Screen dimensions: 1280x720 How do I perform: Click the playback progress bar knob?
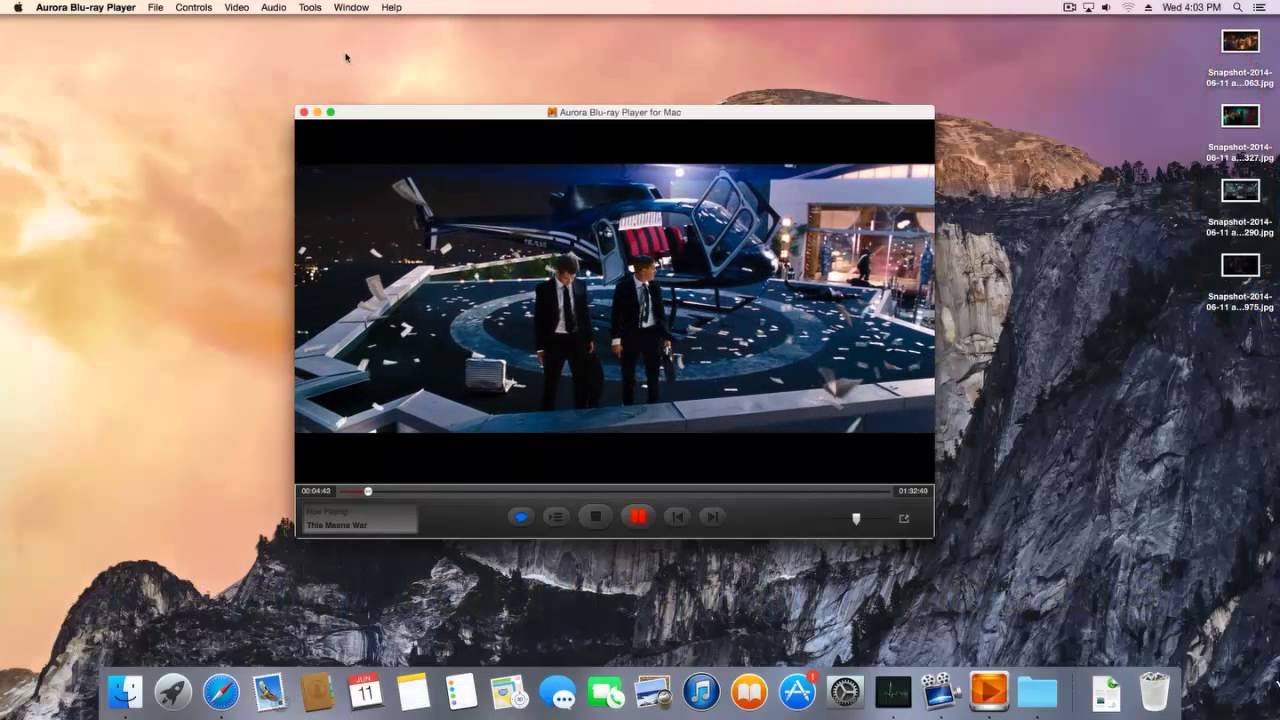pos(368,491)
